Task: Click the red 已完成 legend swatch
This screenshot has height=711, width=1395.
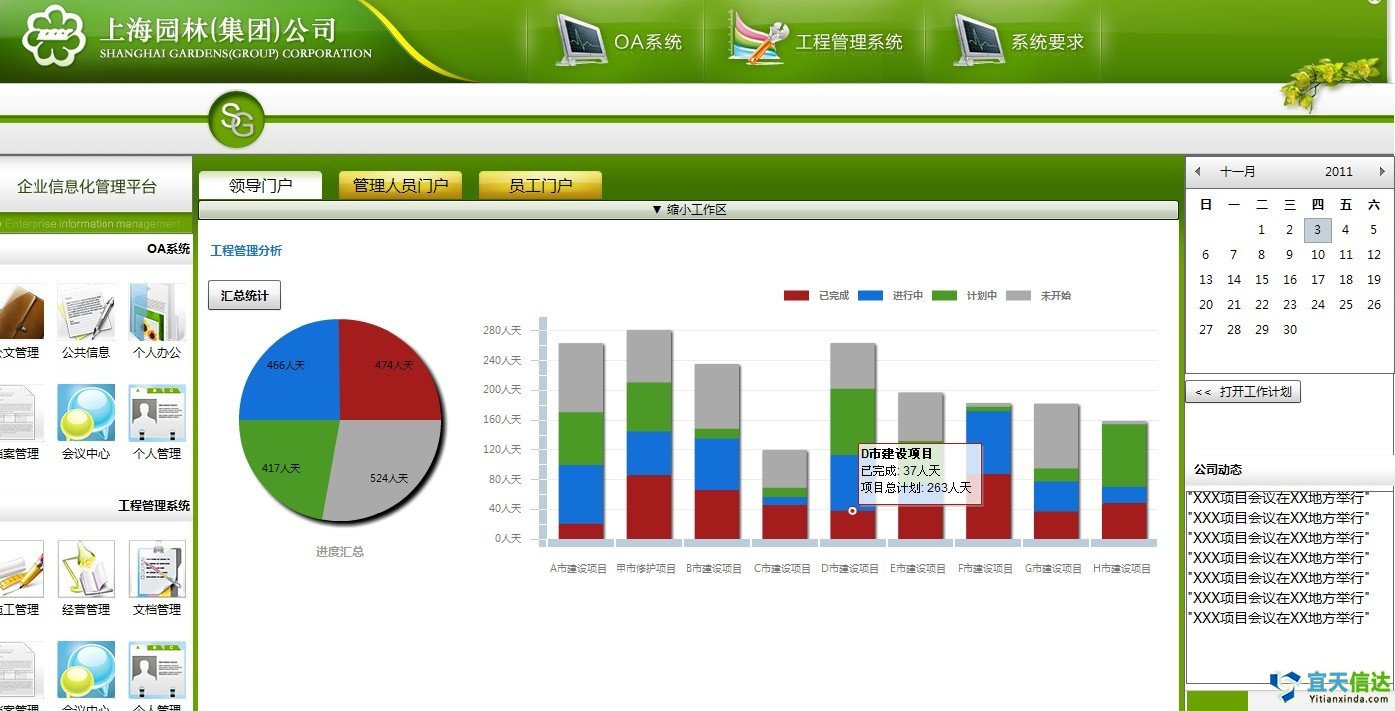Action: 796,296
